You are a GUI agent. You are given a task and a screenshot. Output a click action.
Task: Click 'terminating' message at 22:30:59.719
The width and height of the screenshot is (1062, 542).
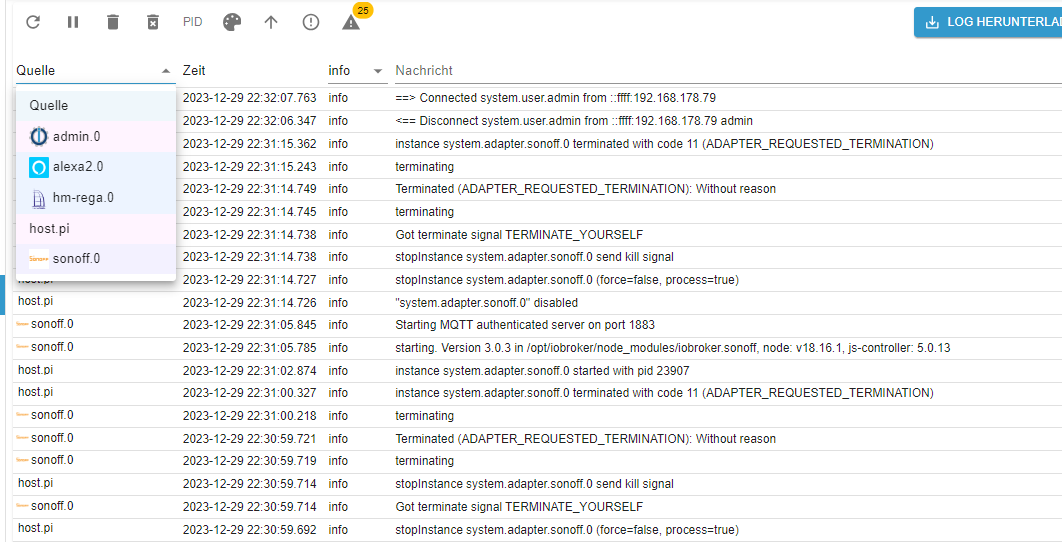click(424, 461)
